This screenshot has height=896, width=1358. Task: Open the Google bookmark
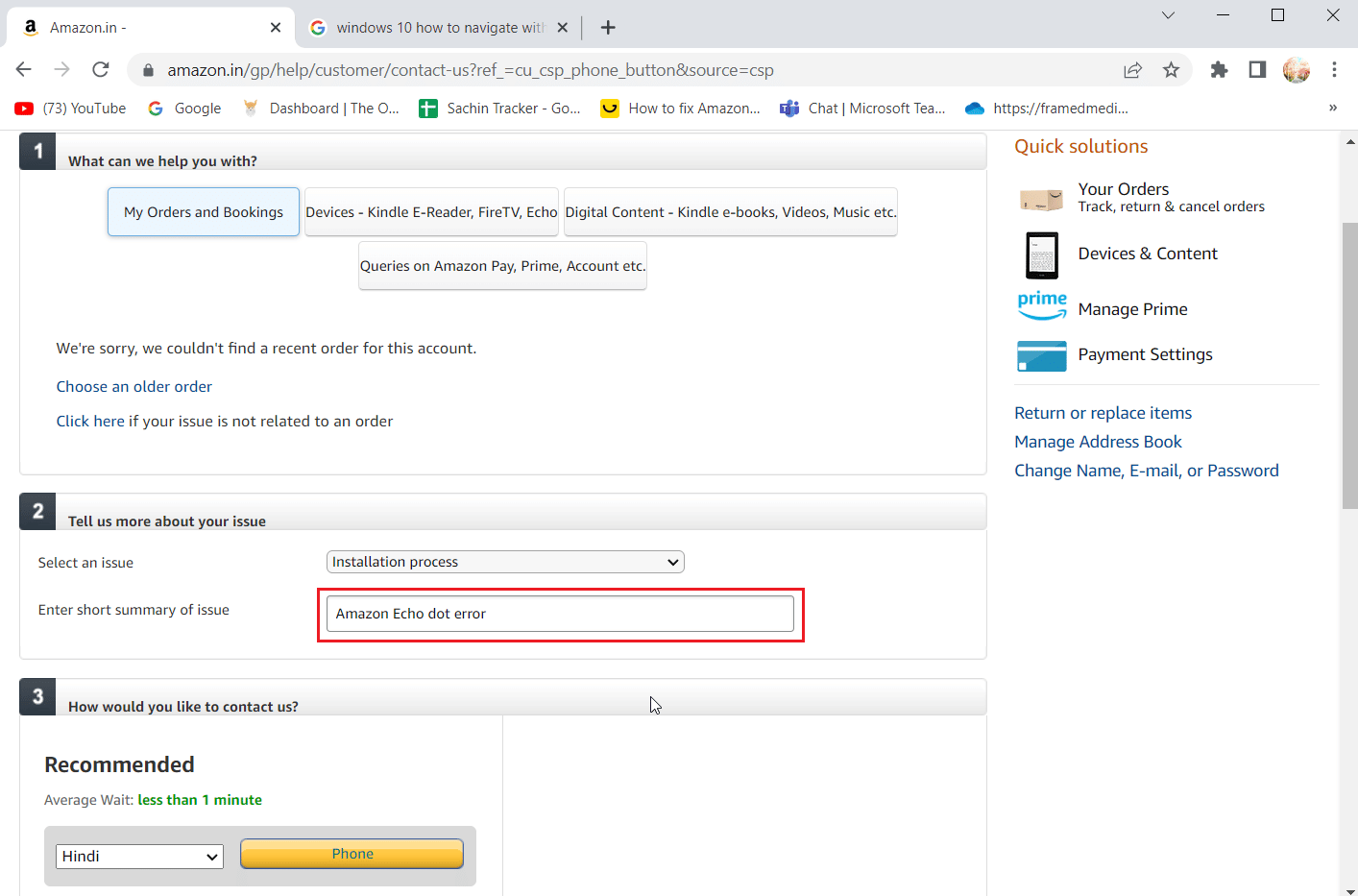[x=184, y=109]
